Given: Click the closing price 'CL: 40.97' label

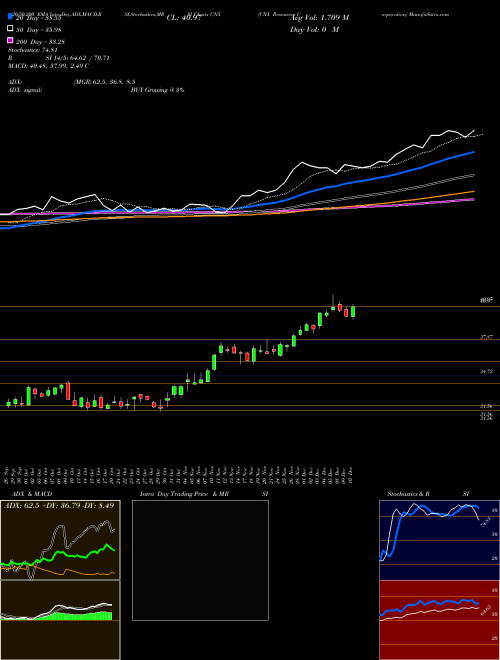Looking at the screenshot, I should [x=184, y=18].
